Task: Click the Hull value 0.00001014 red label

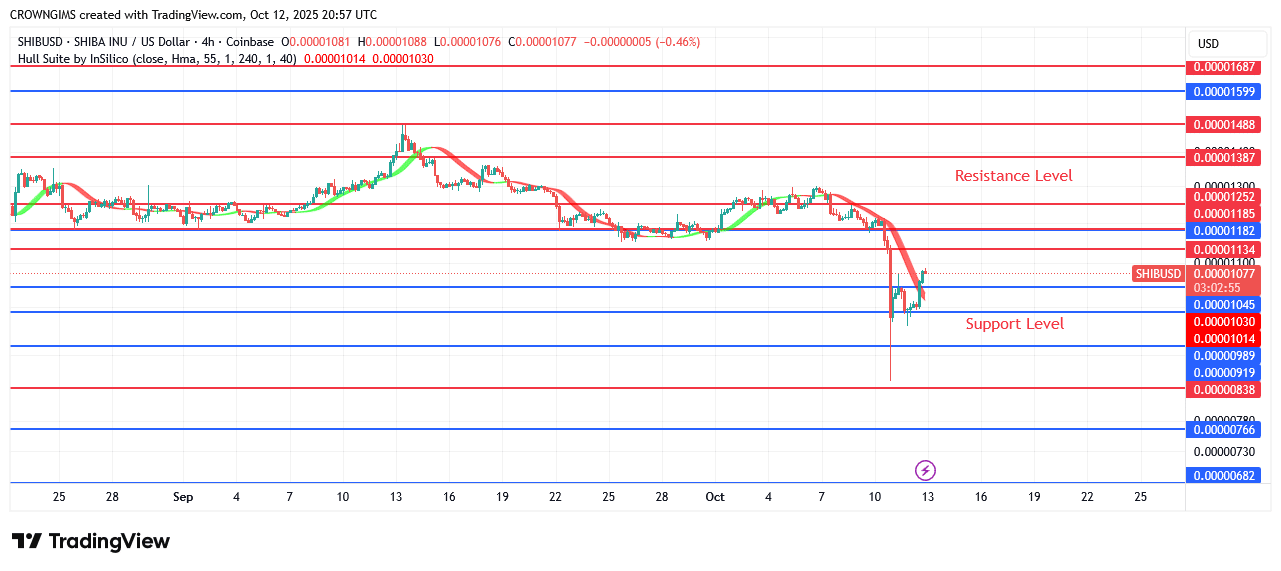Action: click(1220, 339)
